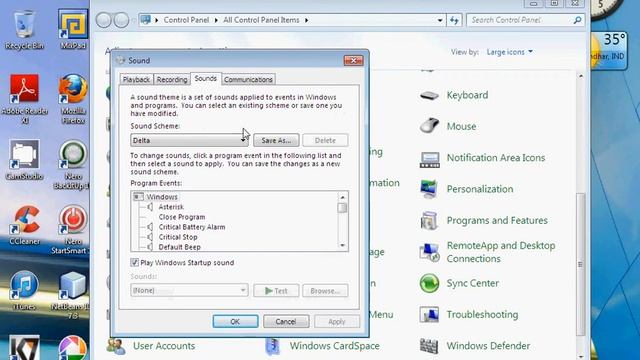Screen dimensions: 640x360
Task: Select the Critical Stop event
Action: coord(178,237)
